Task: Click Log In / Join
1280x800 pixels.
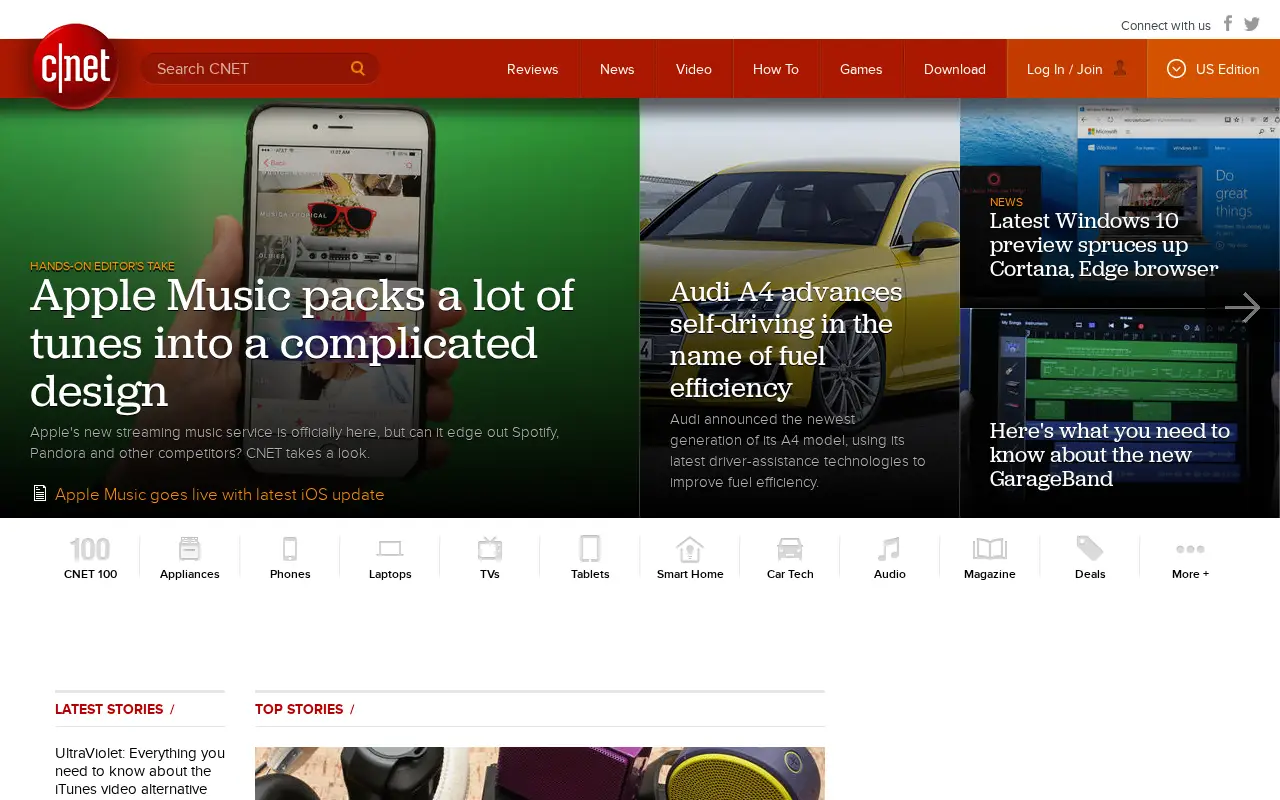Action: (1077, 69)
